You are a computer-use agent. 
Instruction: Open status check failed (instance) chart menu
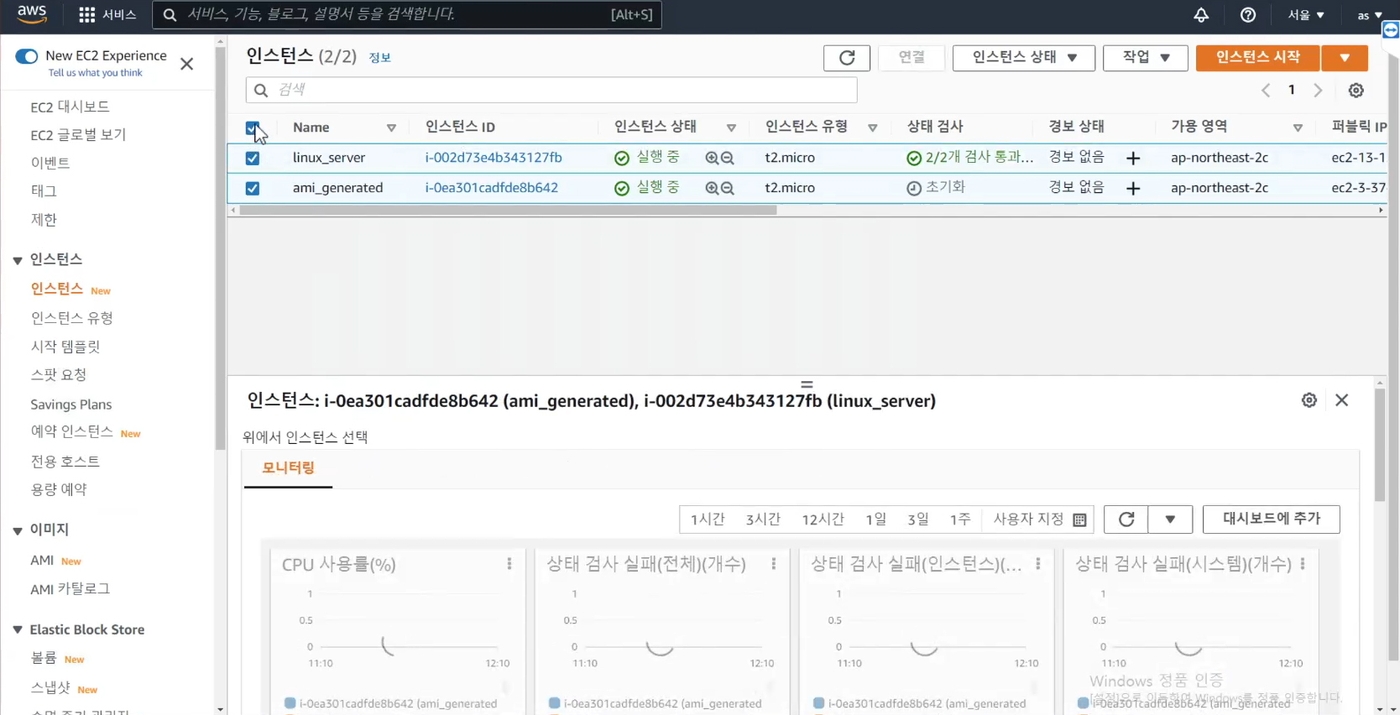(1038, 564)
